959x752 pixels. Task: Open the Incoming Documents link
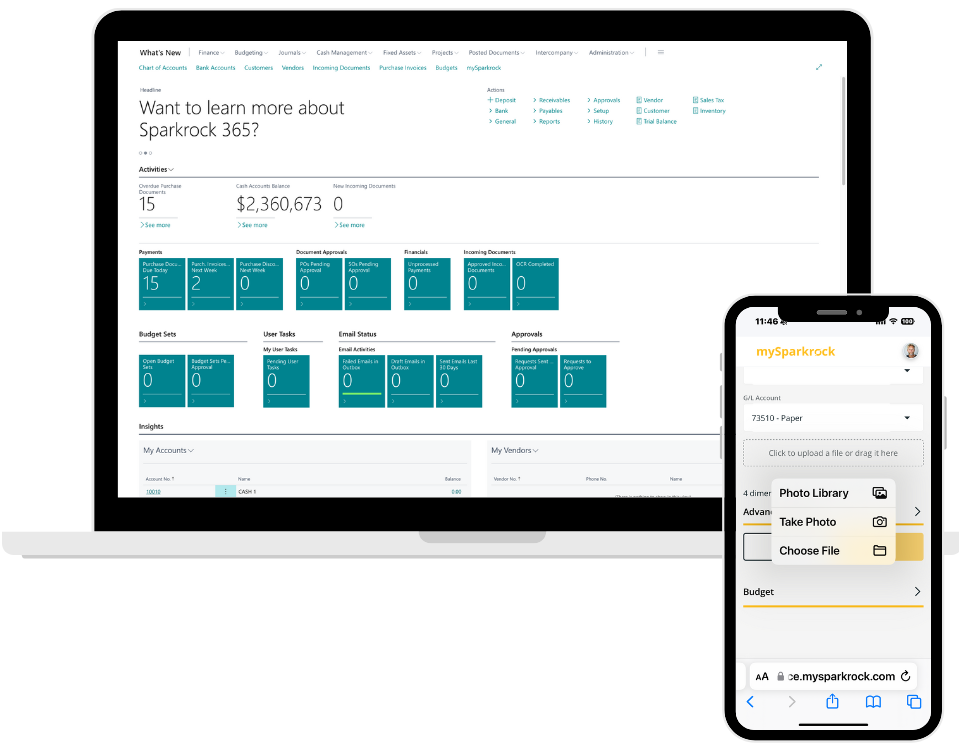pos(341,68)
